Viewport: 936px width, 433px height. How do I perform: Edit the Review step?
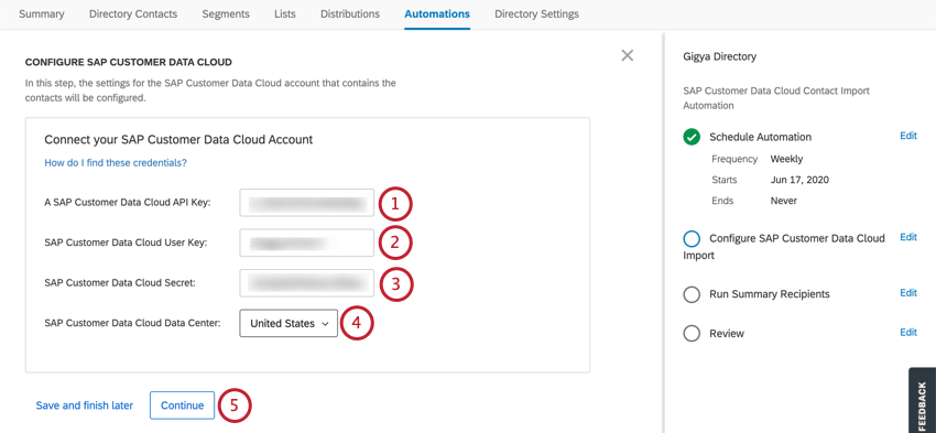[x=908, y=332]
